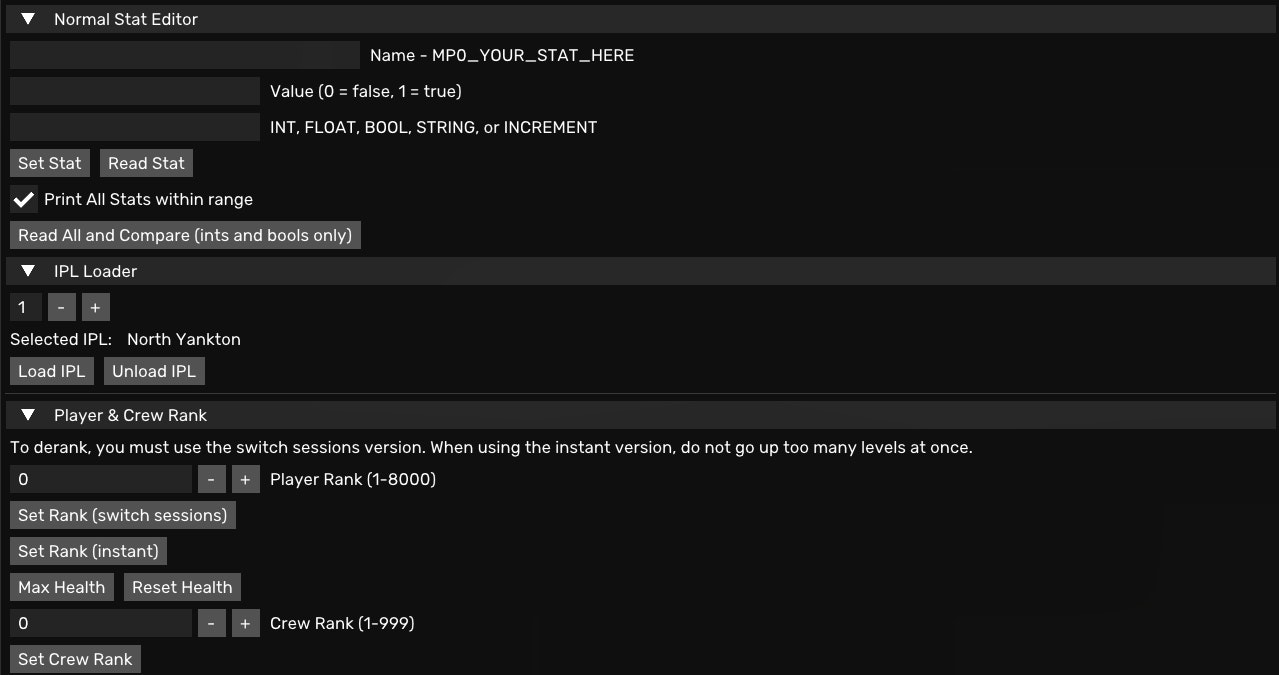
Task: Focus the stat Name input field
Action: pyautogui.click(x=184, y=55)
